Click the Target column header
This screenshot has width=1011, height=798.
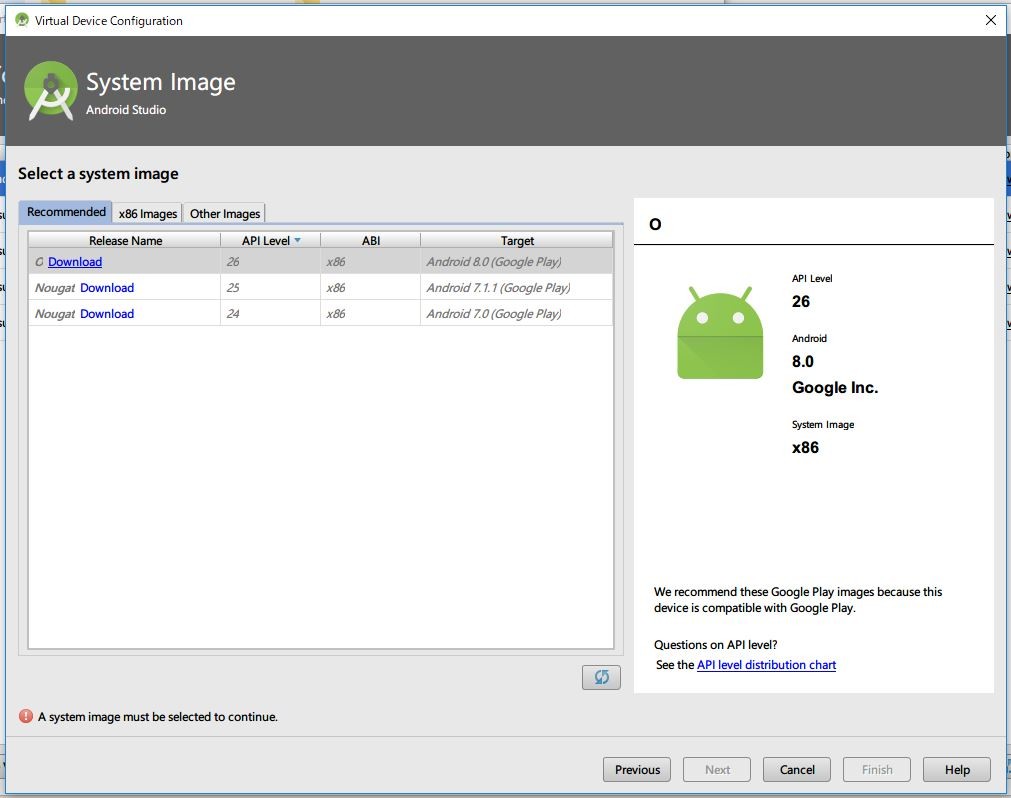click(517, 240)
